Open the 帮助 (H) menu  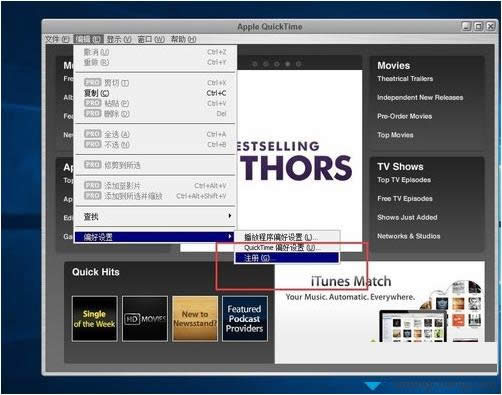tap(183, 39)
